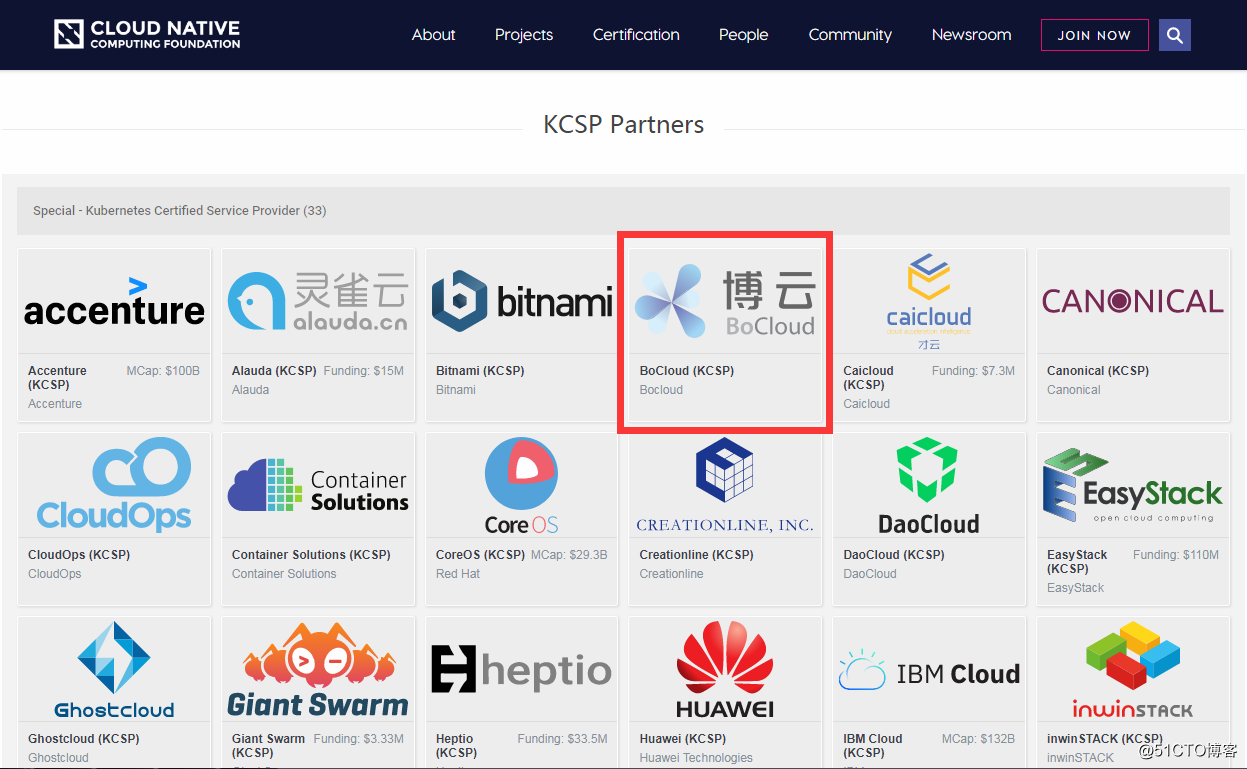This screenshot has width=1247, height=769.
Task: Open the IBM Cloud (KCSP) card title
Action: [x=873, y=745]
